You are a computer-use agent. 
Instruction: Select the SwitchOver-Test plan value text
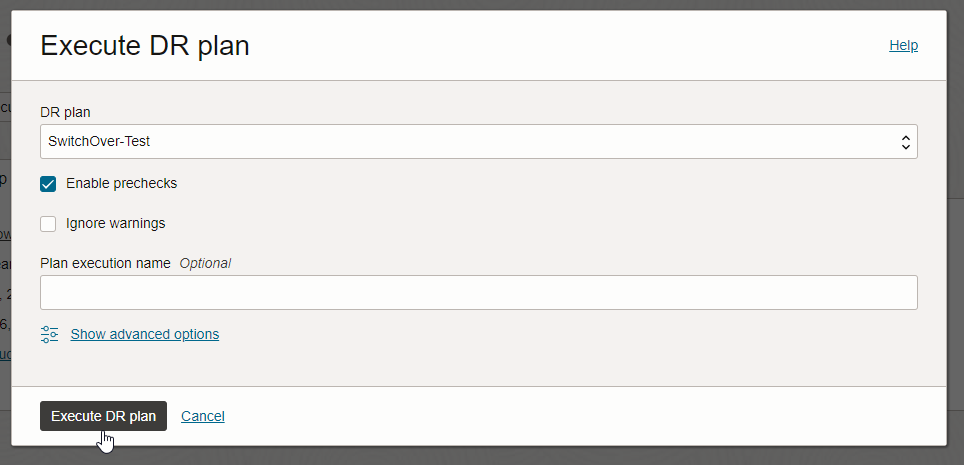99,142
